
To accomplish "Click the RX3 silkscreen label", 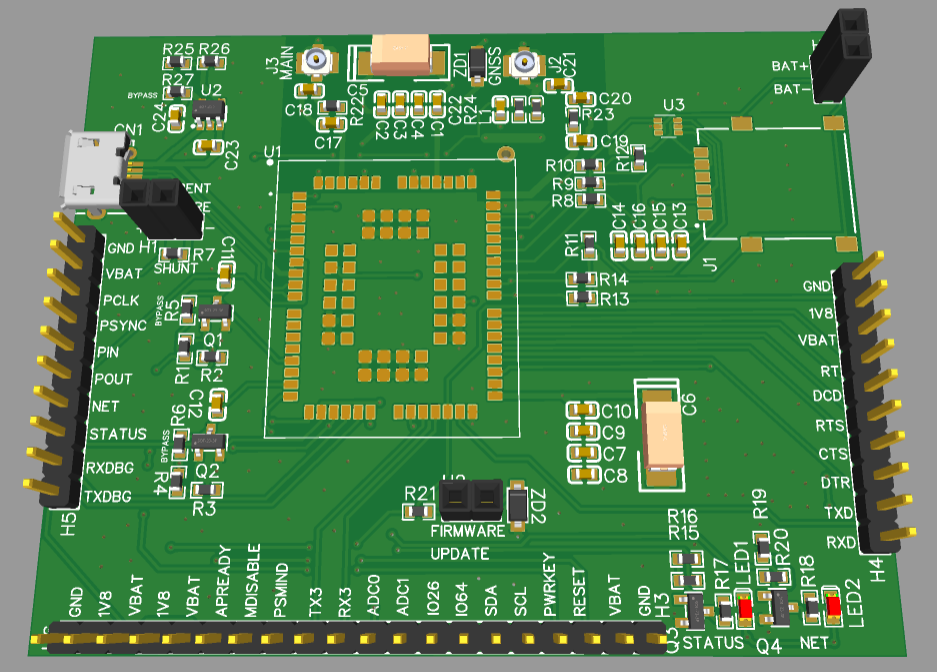I will pos(345,603).
